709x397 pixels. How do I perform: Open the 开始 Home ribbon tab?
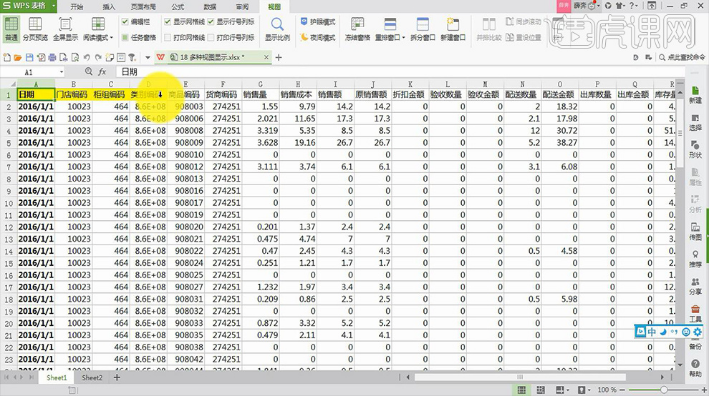(77, 7)
